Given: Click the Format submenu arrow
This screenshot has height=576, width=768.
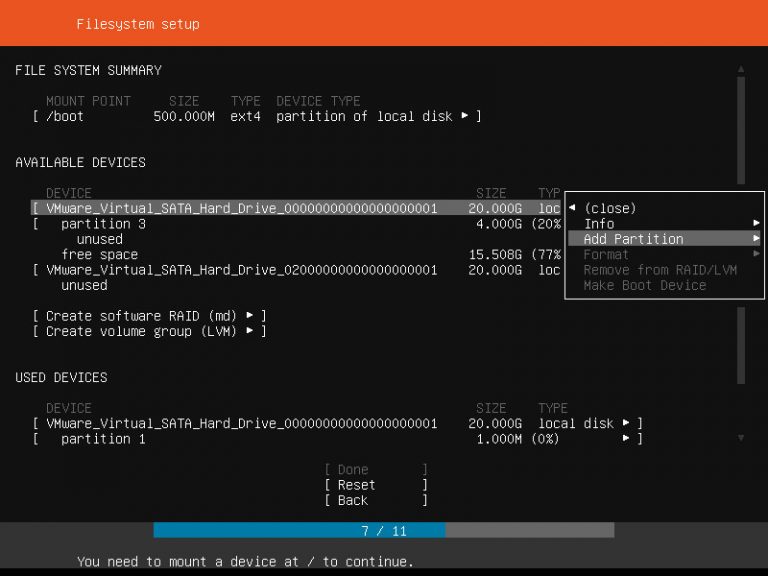Looking at the screenshot, I should tap(756, 254).
